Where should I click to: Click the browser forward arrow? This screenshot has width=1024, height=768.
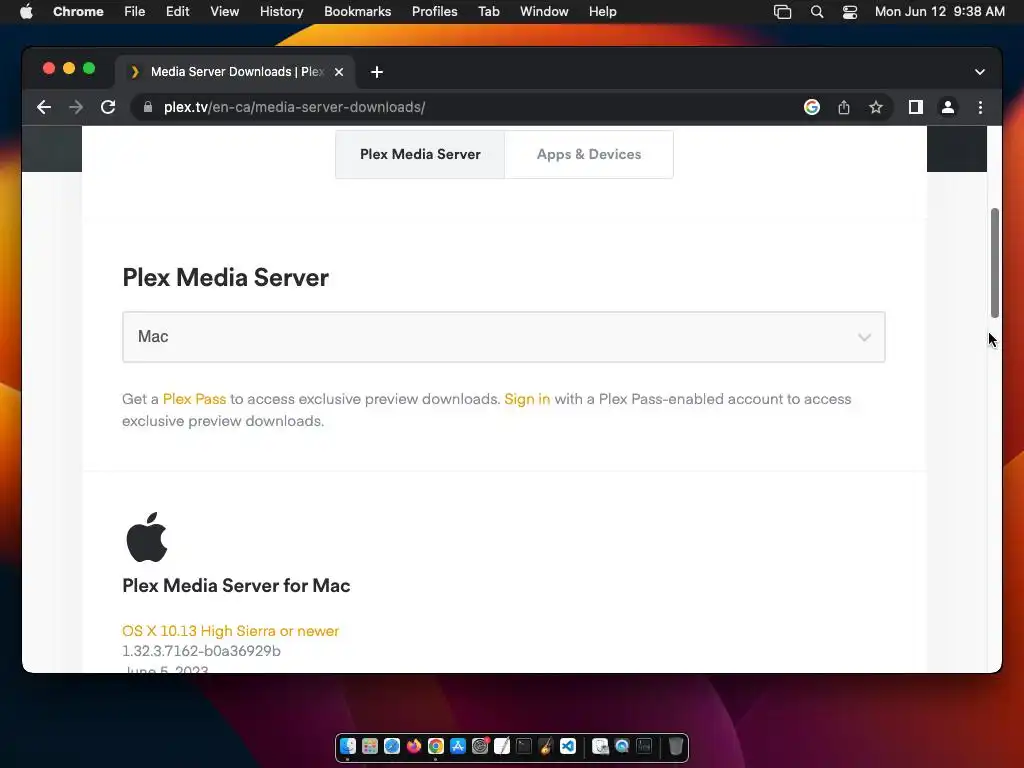click(76, 107)
